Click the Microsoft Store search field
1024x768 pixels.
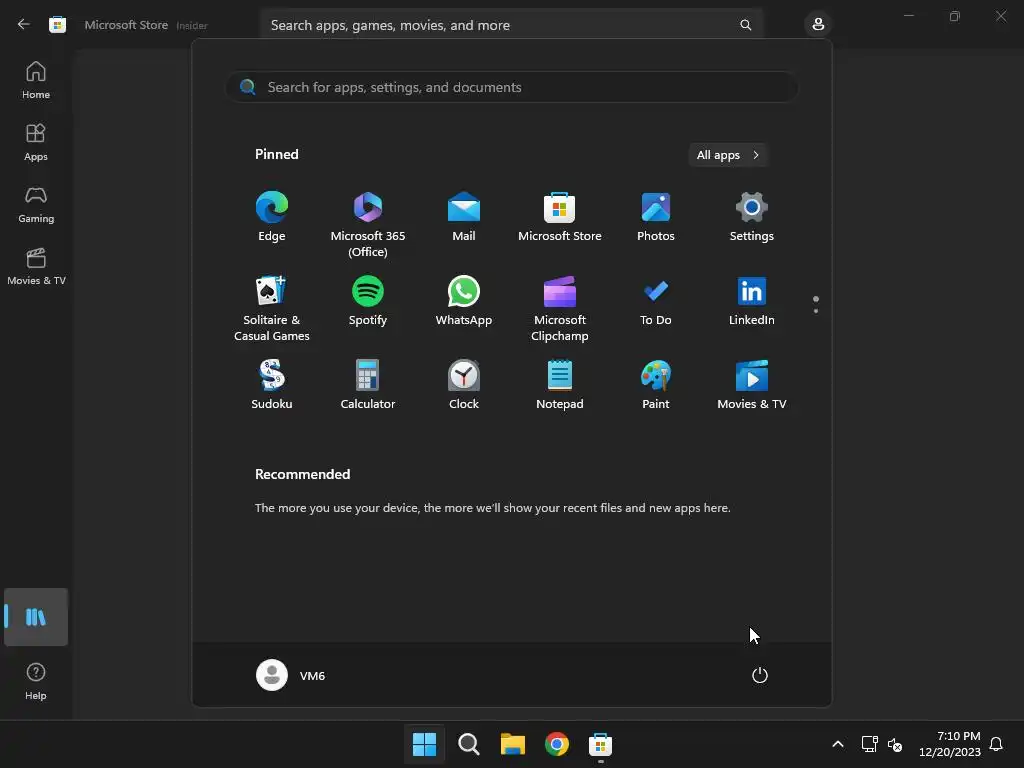tap(511, 25)
